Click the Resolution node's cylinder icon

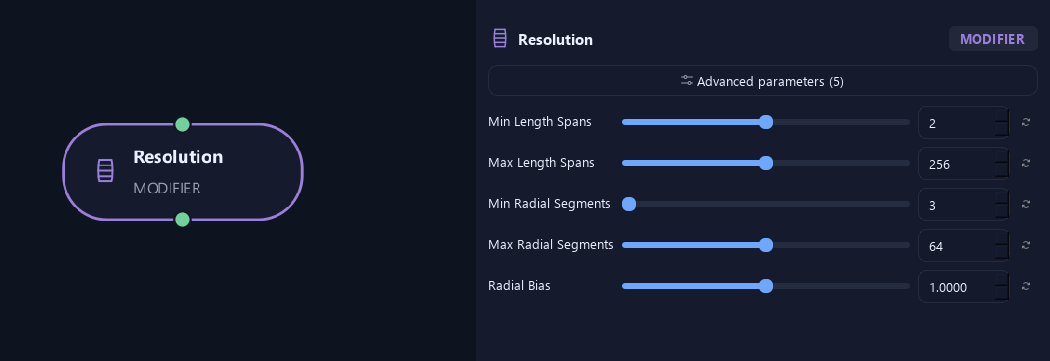[x=105, y=171]
